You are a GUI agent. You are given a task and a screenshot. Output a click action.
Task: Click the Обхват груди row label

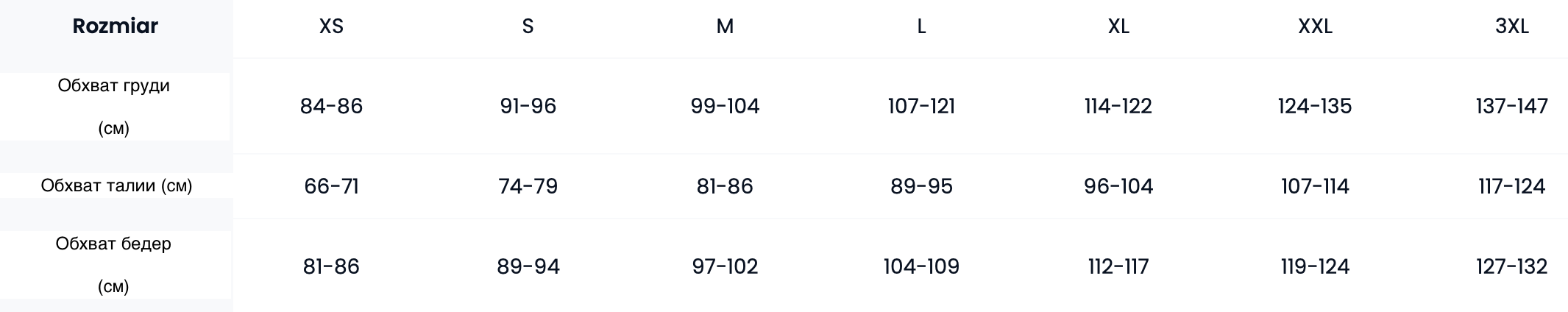114,107
